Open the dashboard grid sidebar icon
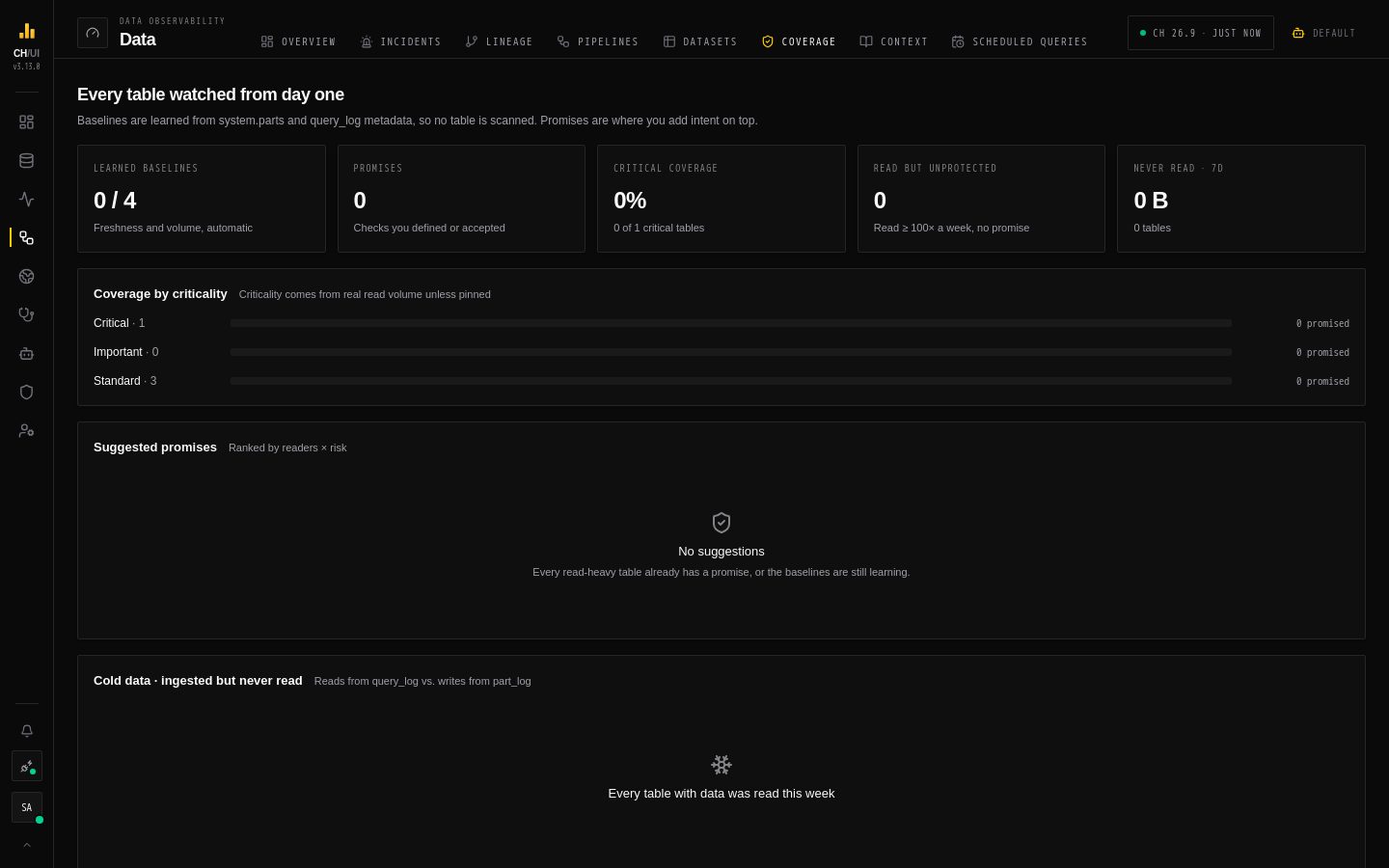The image size is (1389, 868). point(27,122)
